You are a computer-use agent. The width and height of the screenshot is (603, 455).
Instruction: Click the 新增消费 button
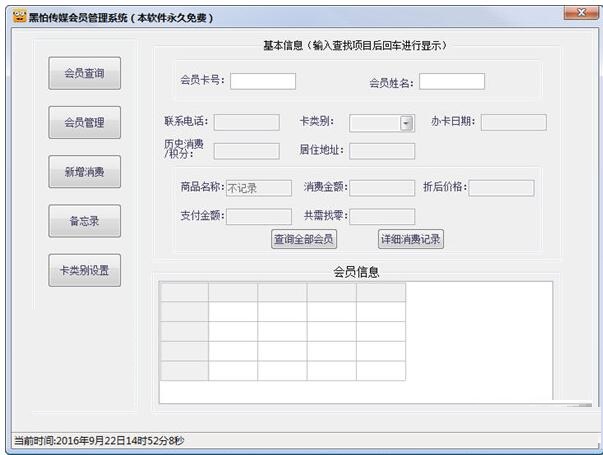pos(85,172)
